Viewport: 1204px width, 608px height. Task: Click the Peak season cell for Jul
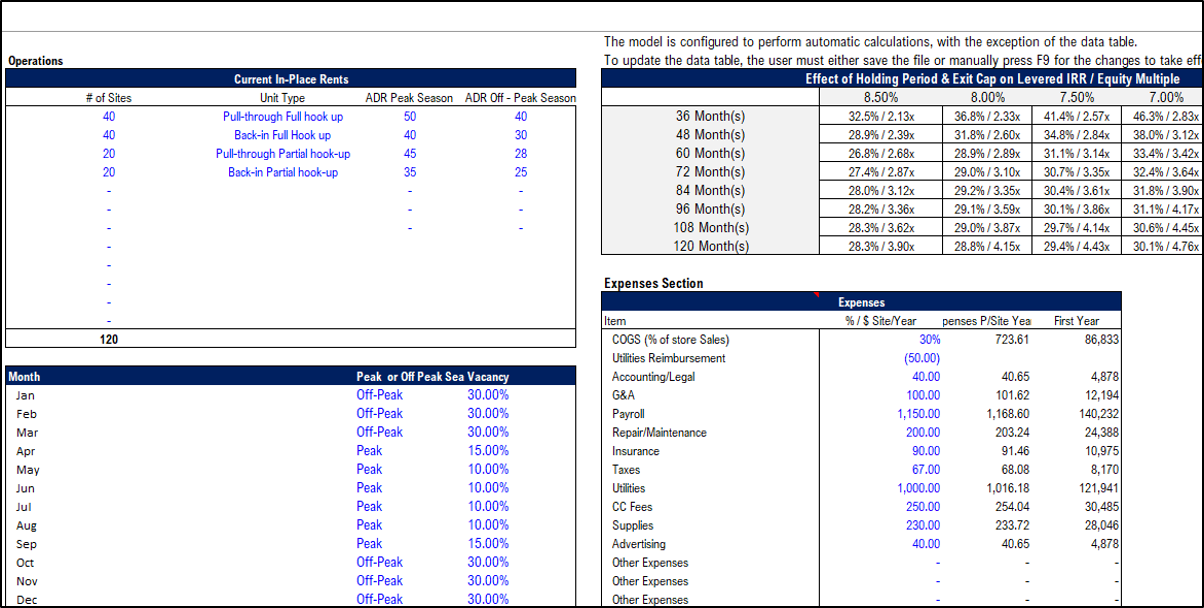point(369,507)
